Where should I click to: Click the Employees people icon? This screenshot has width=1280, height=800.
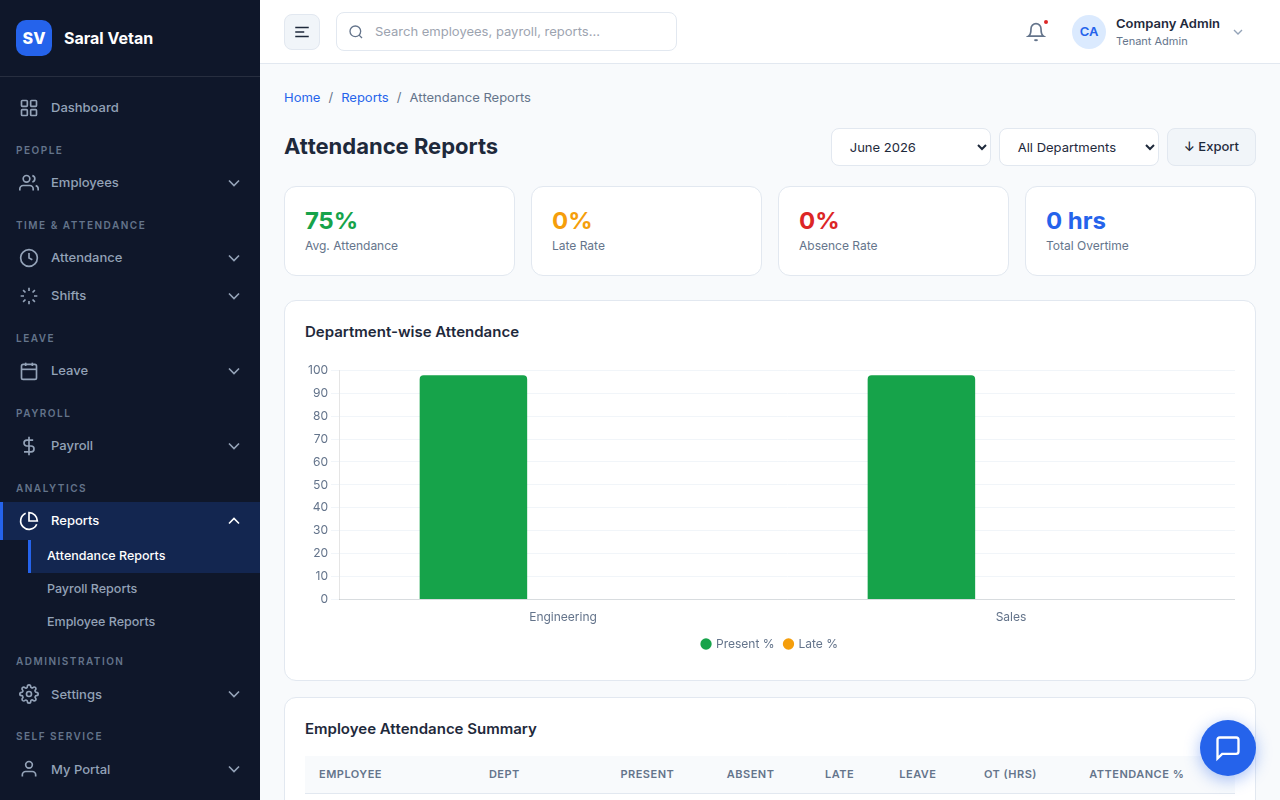29,183
